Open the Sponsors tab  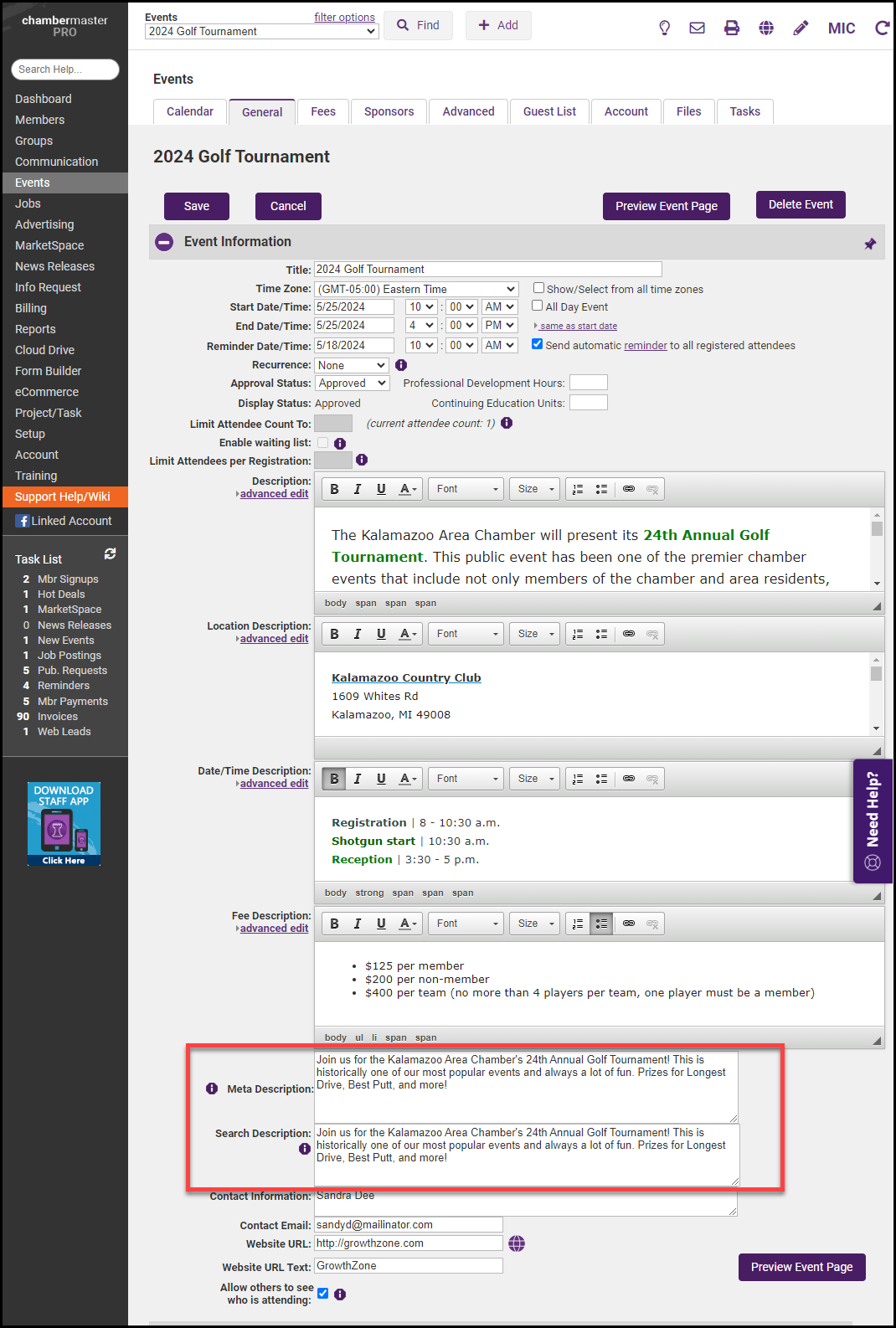click(x=389, y=111)
